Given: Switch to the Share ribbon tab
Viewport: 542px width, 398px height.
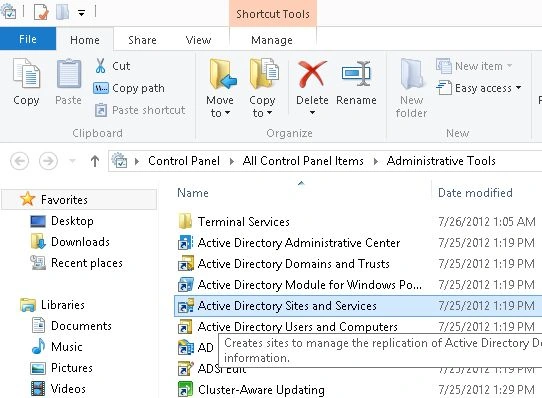Looking at the screenshot, I should [x=142, y=40].
